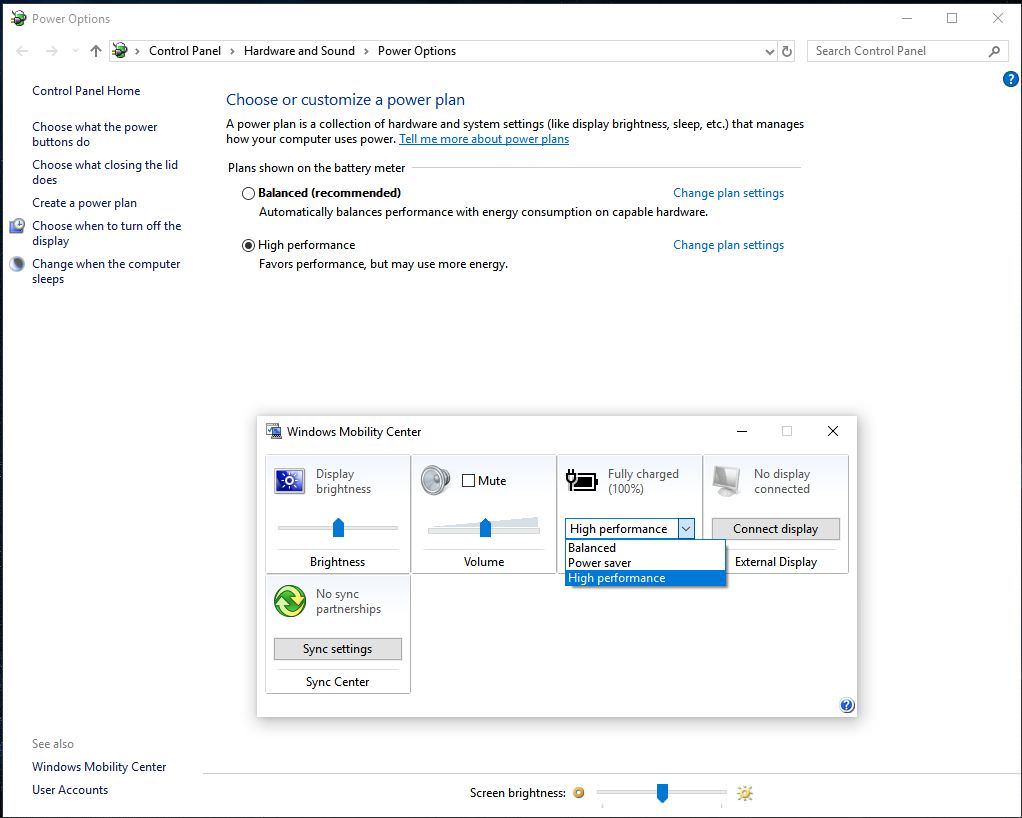Screen dimensions: 1022x818
Task: Go up one level with the up arrow
Action: point(96,51)
